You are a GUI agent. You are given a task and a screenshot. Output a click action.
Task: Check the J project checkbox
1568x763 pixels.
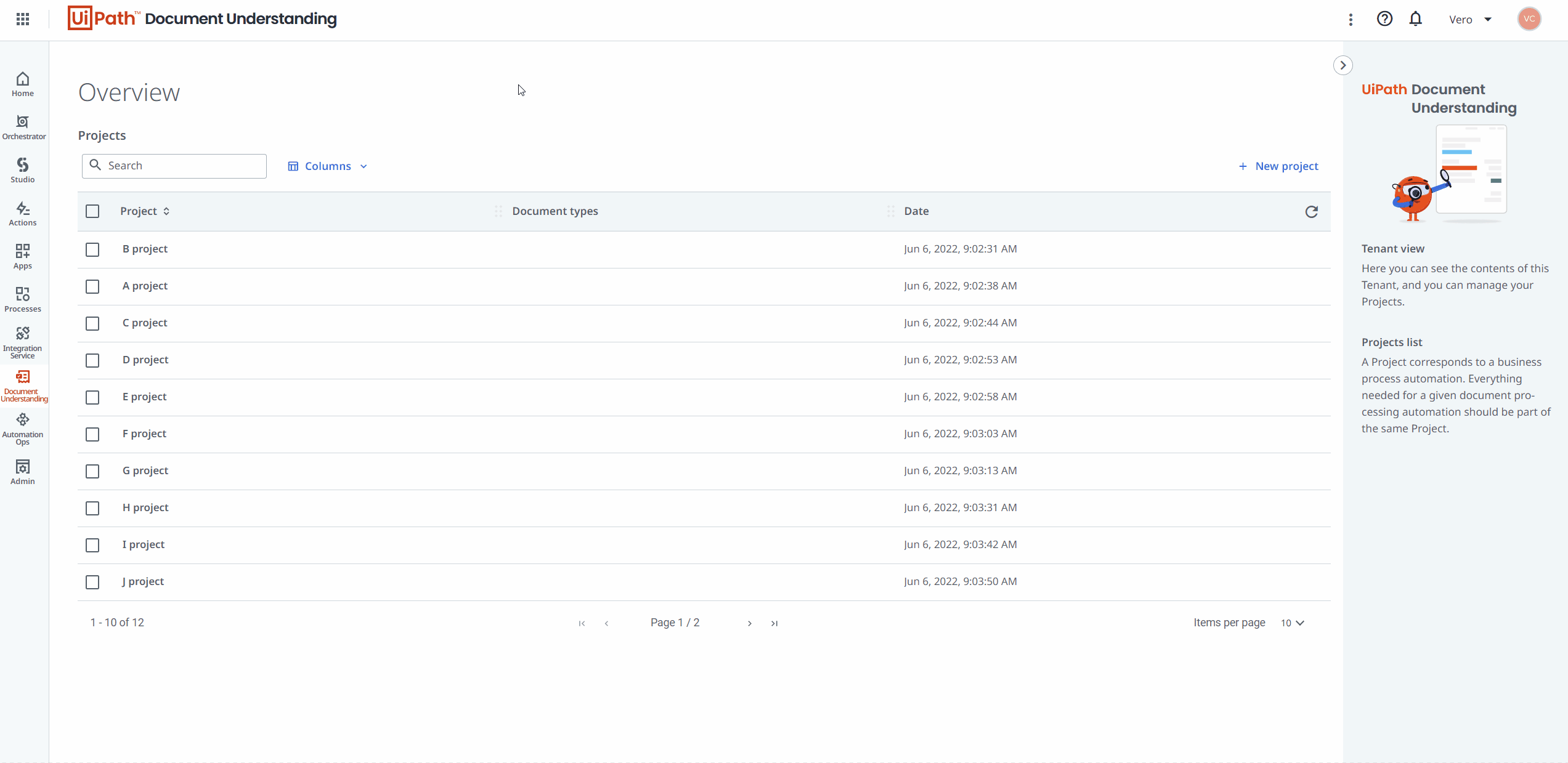point(92,582)
